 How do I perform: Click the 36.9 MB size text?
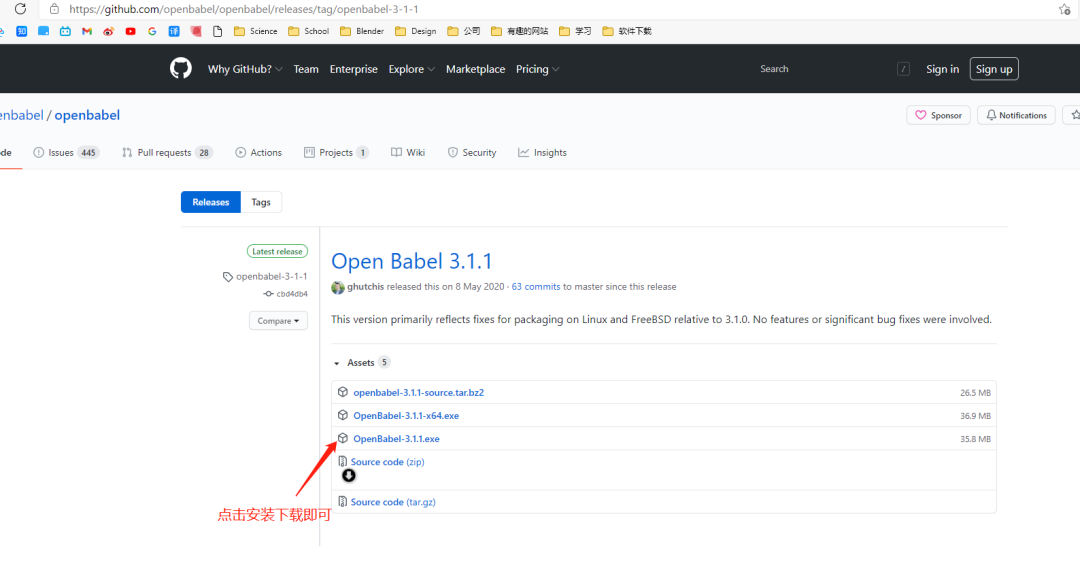coord(975,416)
